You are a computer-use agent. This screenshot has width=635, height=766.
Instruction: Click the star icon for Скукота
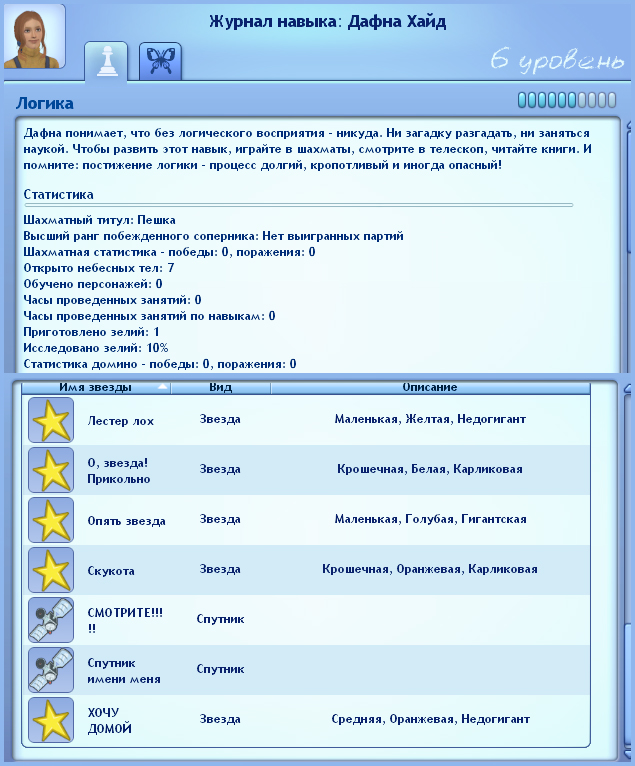click(51, 570)
